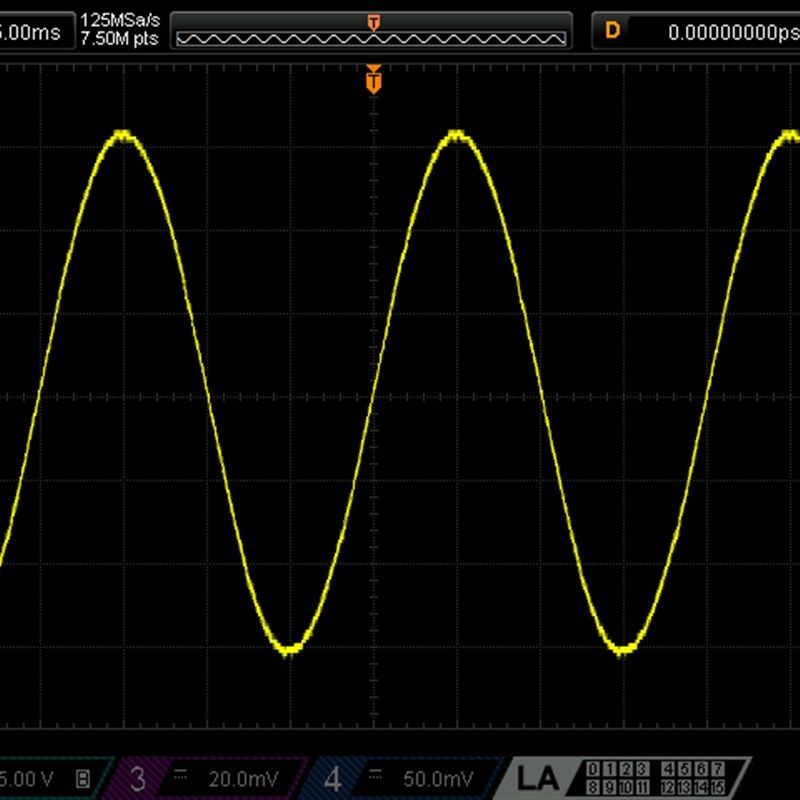Image resolution: width=800 pixels, height=800 pixels.
Task: Toggle digital channel 4 in LA panel
Action: click(x=668, y=768)
